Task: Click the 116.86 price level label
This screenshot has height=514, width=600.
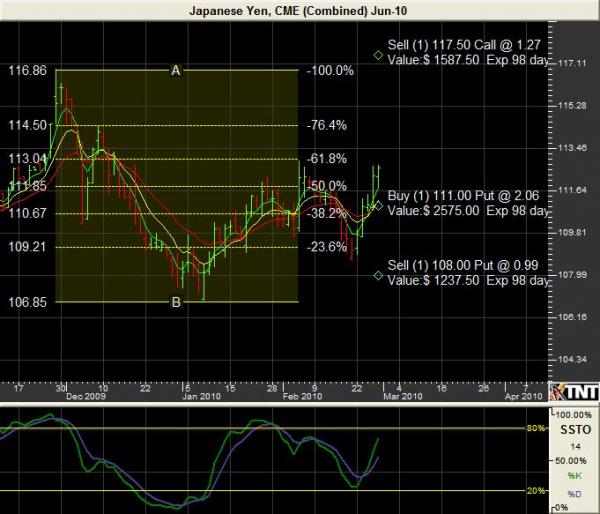Action: click(x=27, y=71)
